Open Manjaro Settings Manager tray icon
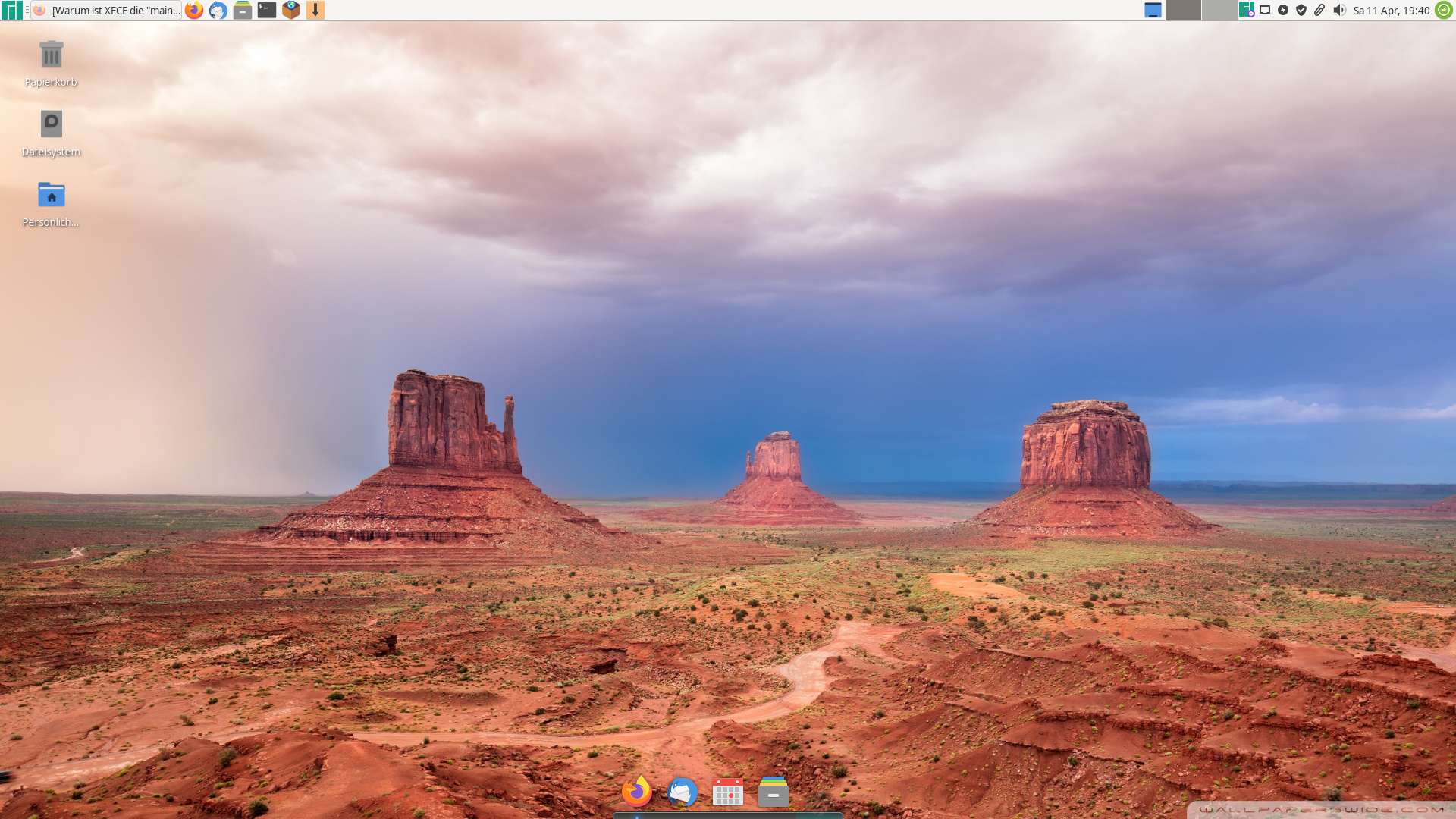Screen dimensions: 1456x819 1246,11
